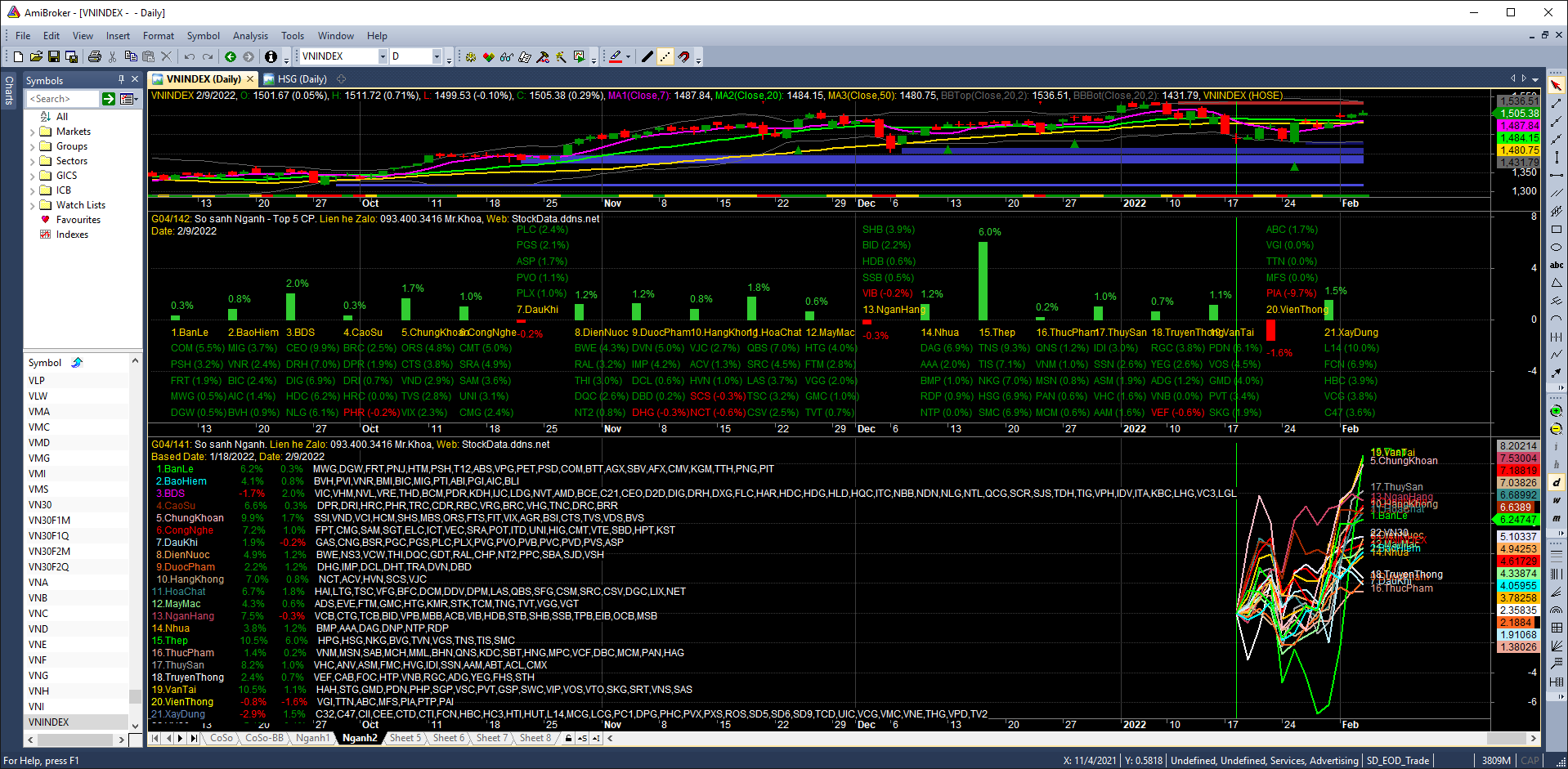Select the Rectangle drawing tool

point(1557,230)
